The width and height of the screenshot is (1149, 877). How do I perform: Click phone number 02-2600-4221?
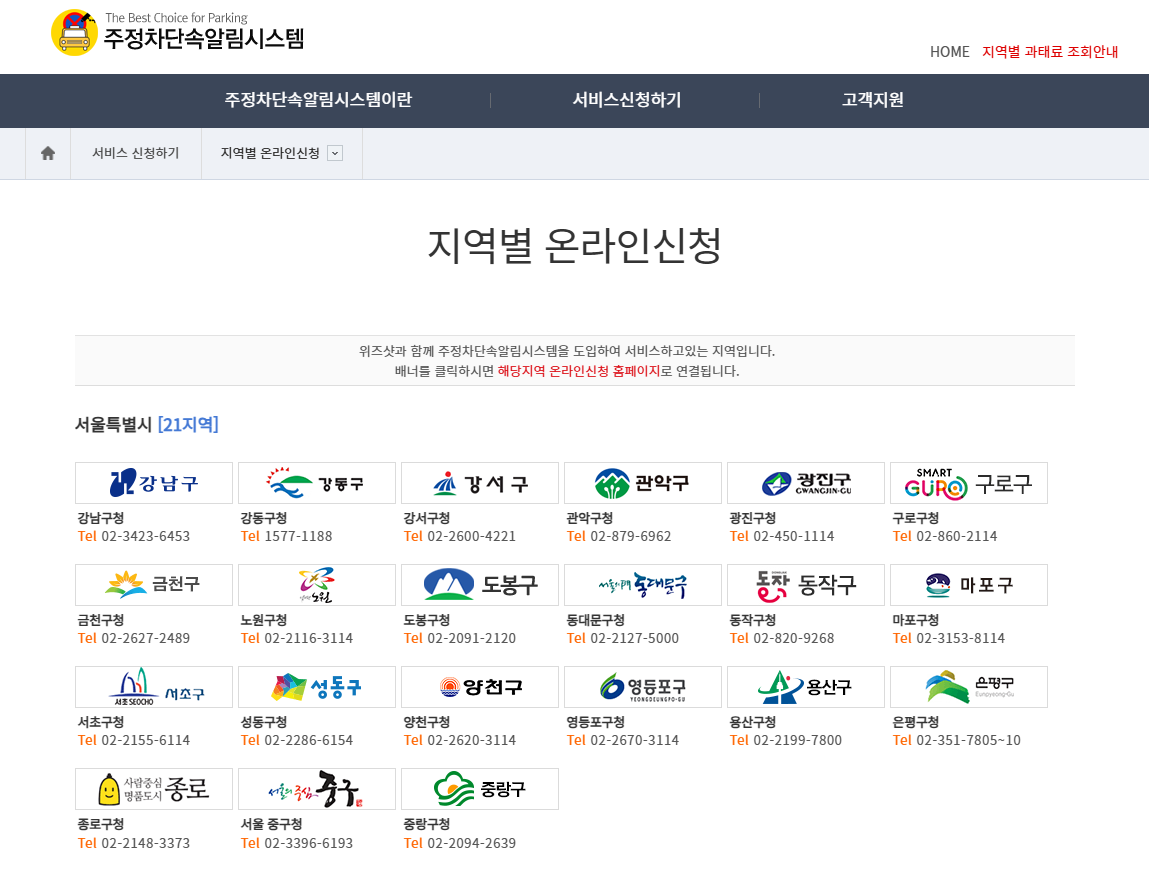click(x=471, y=536)
